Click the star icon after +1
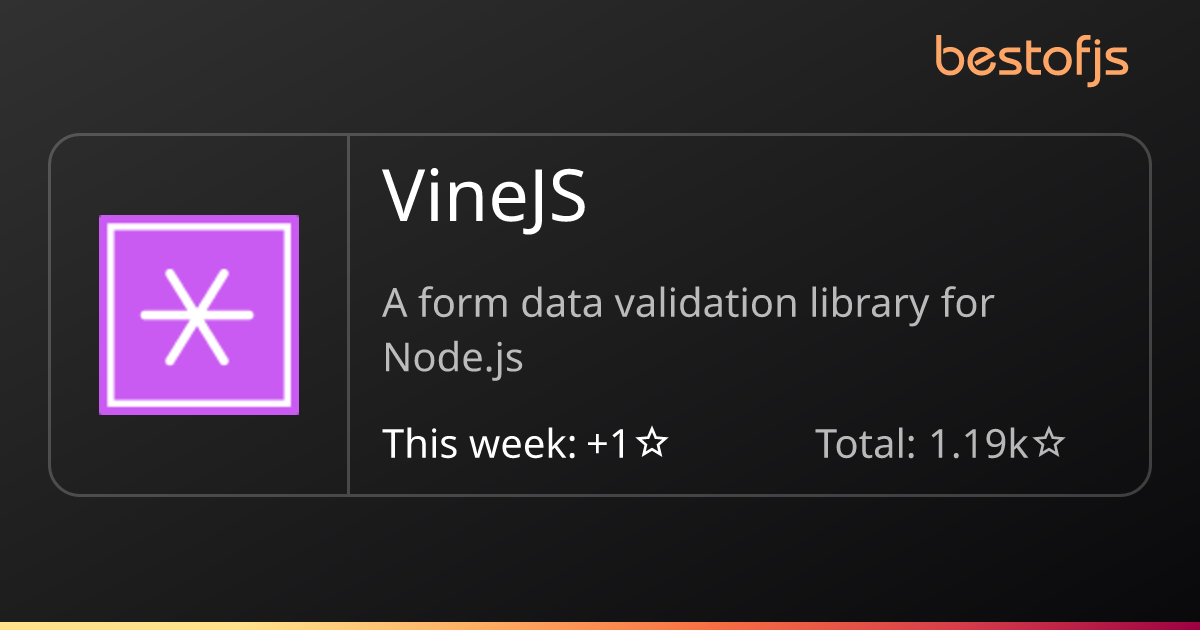1200x630 pixels. [x=652, y=443]
